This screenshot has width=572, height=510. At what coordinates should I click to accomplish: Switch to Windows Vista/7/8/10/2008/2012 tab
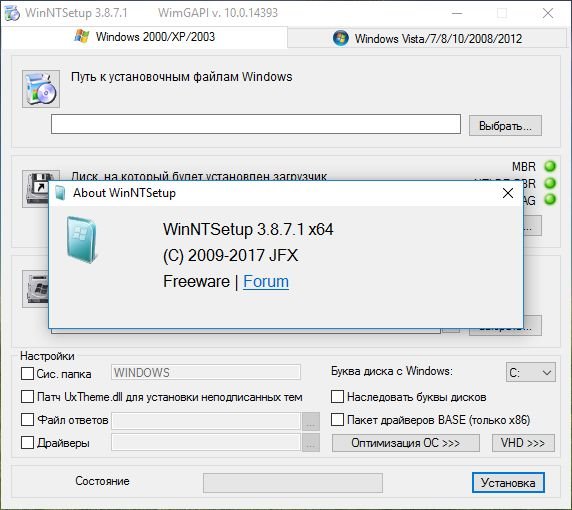click(x=427, y=38)
